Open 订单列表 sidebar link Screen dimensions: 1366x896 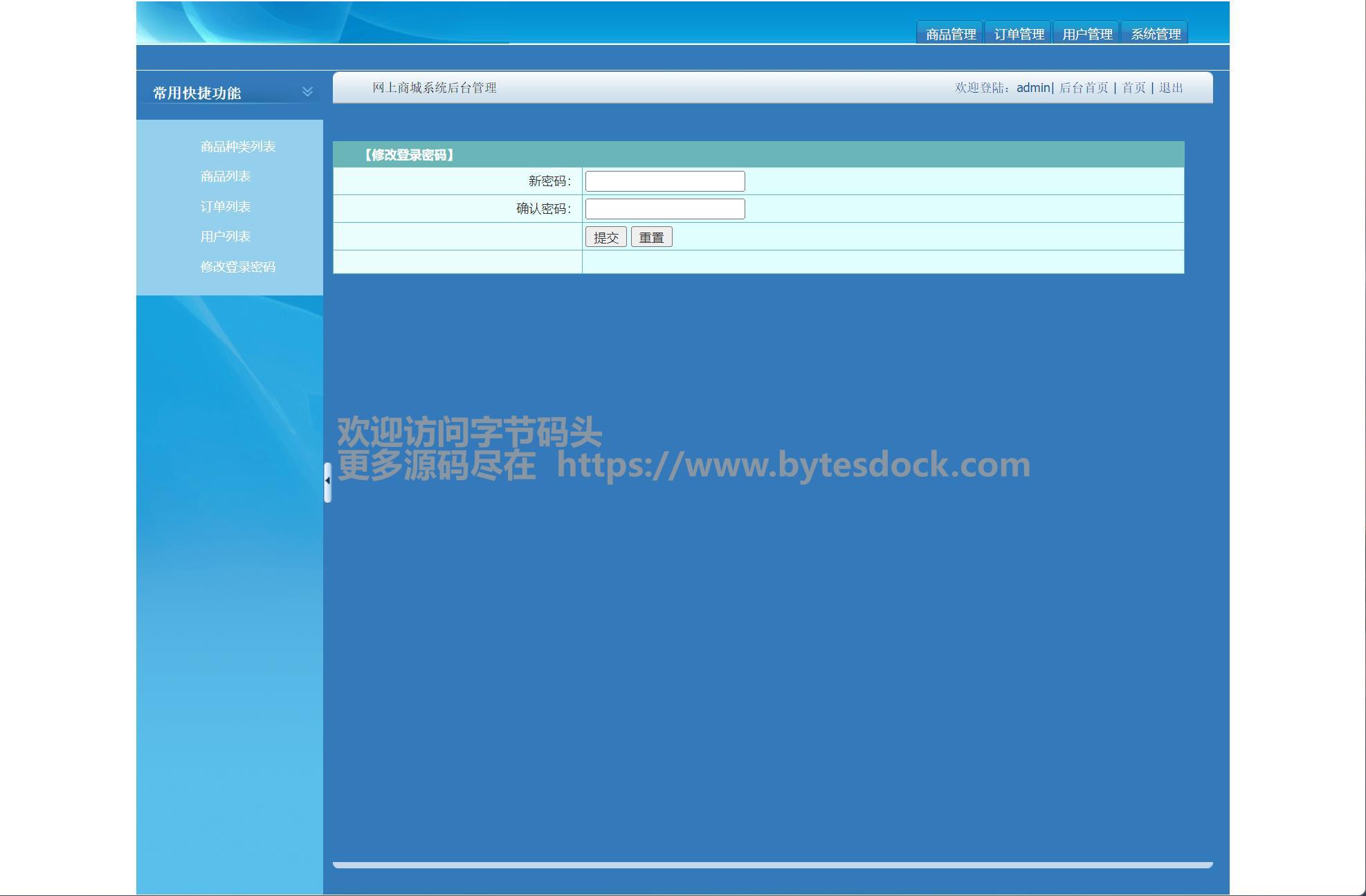click(225, 207)
